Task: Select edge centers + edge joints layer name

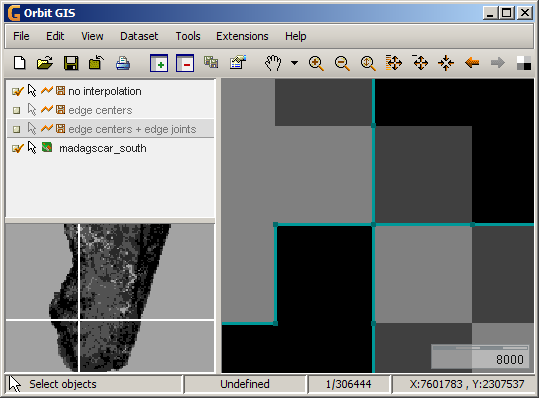Action: 132,129
